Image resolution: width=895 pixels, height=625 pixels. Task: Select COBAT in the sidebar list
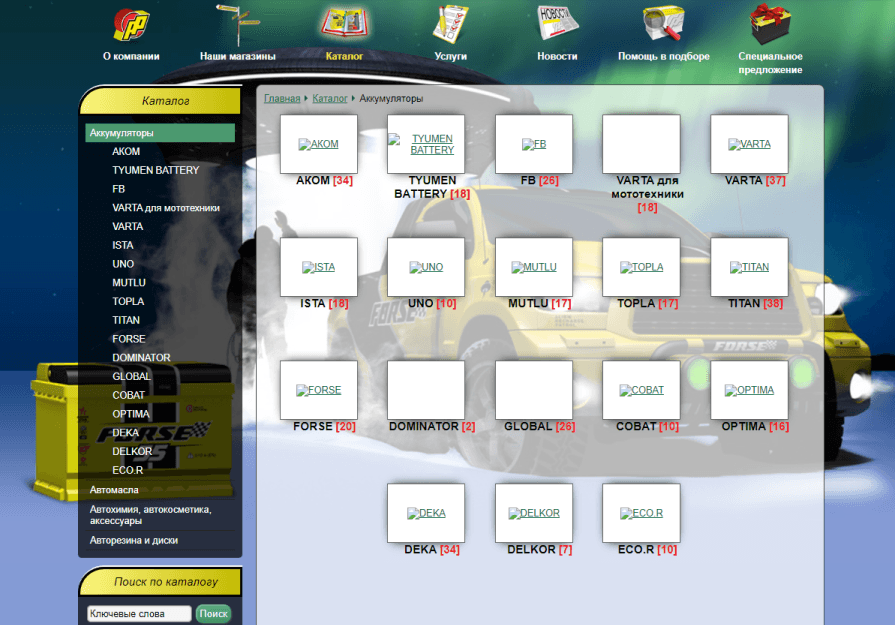[x=128, y=395]
